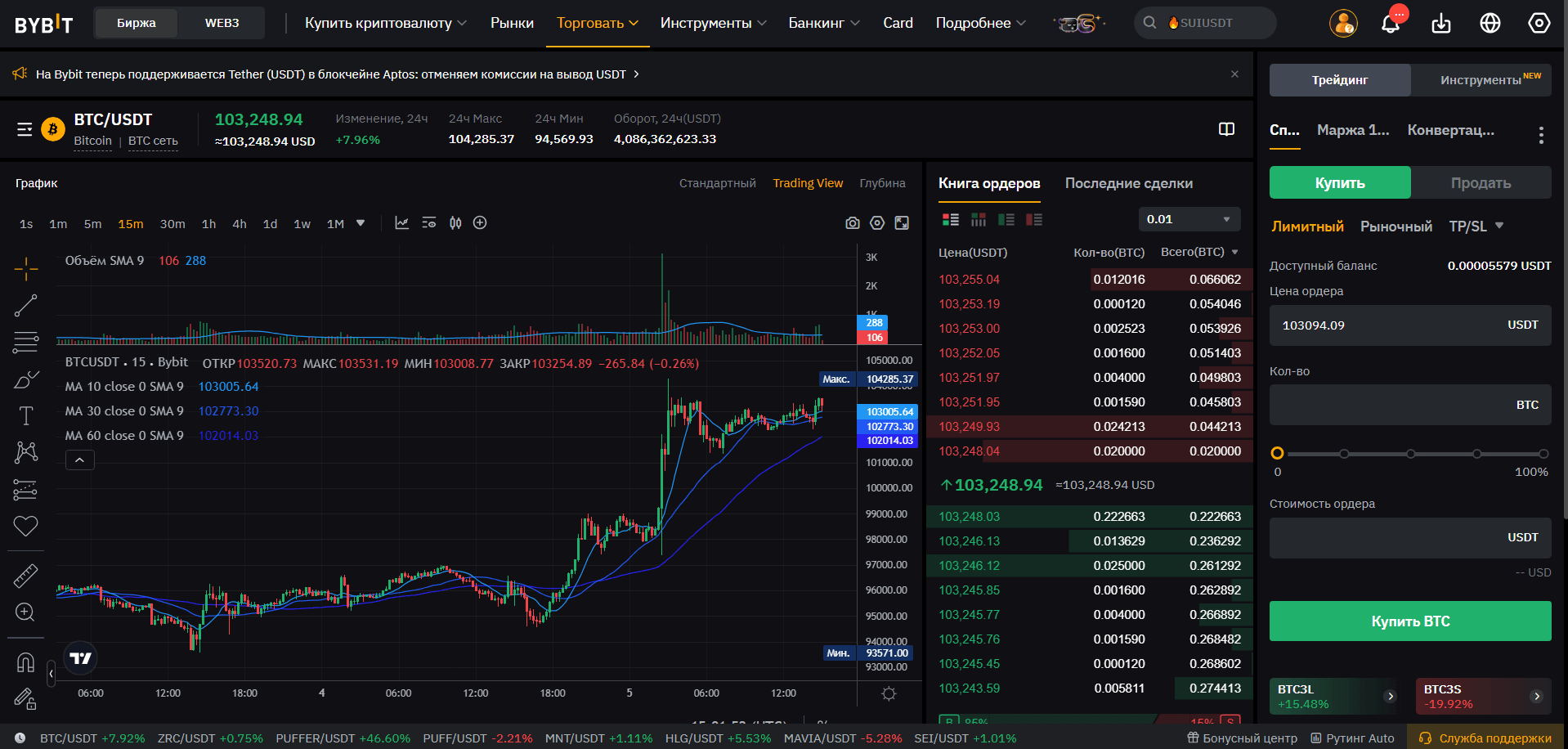Open Инструменты NEW tab in right panel
This screenshot has height=749, width=1568.
pyautogui.click(x=1481, y=80)
